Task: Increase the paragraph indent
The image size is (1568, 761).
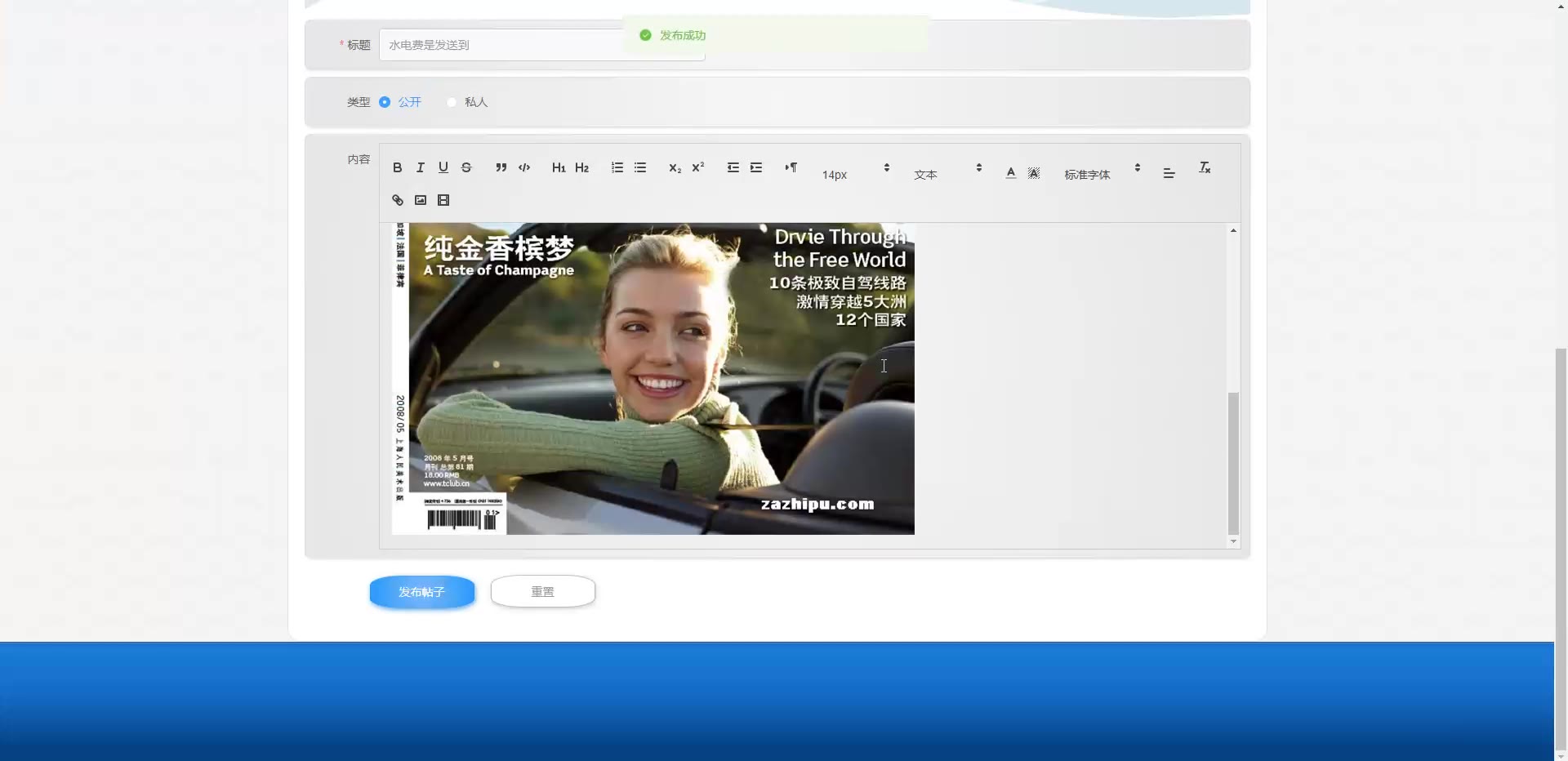Action: pos(756,167)
